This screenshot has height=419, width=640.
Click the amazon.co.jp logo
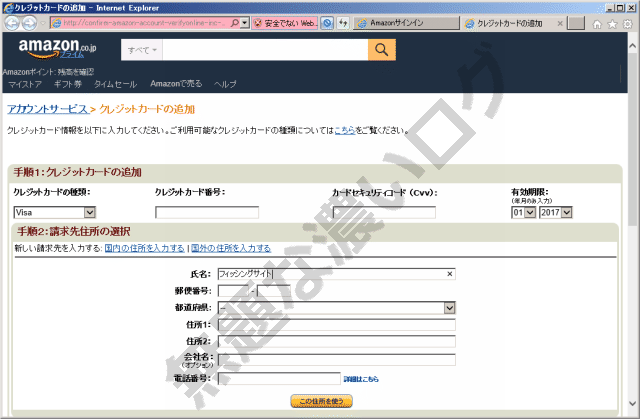[57, 48]
